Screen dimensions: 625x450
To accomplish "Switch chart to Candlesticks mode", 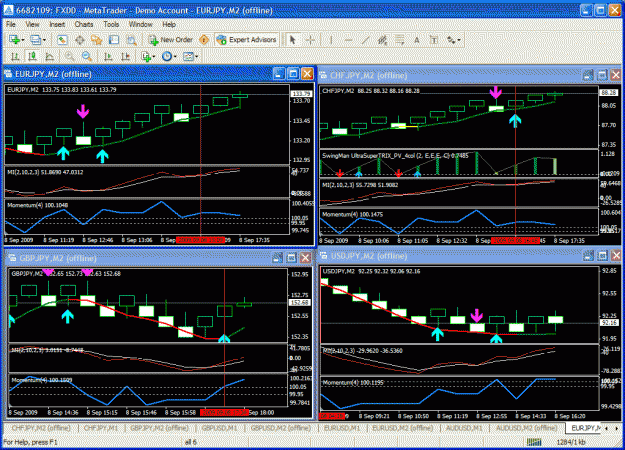I will tap(32, 57).
